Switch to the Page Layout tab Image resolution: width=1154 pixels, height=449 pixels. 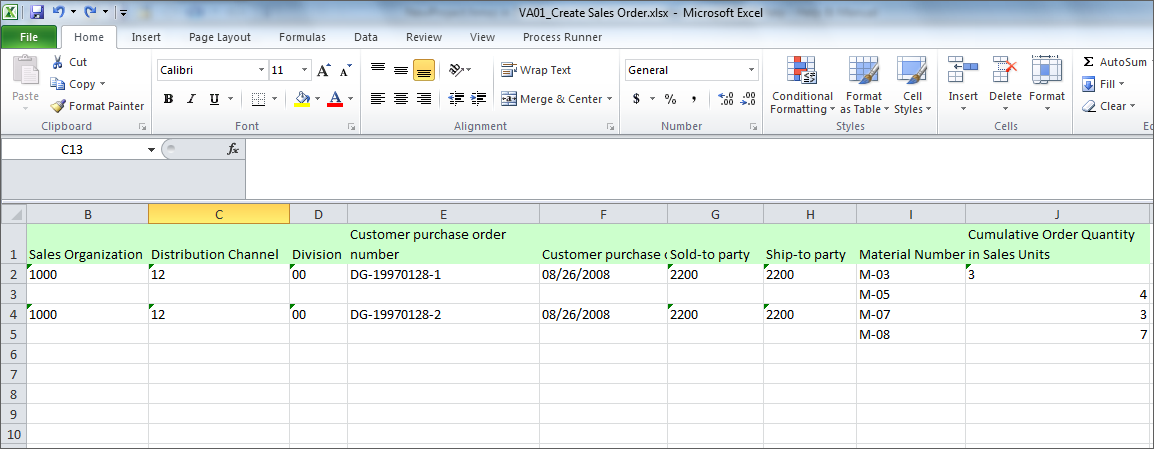(x=220, y=37)
